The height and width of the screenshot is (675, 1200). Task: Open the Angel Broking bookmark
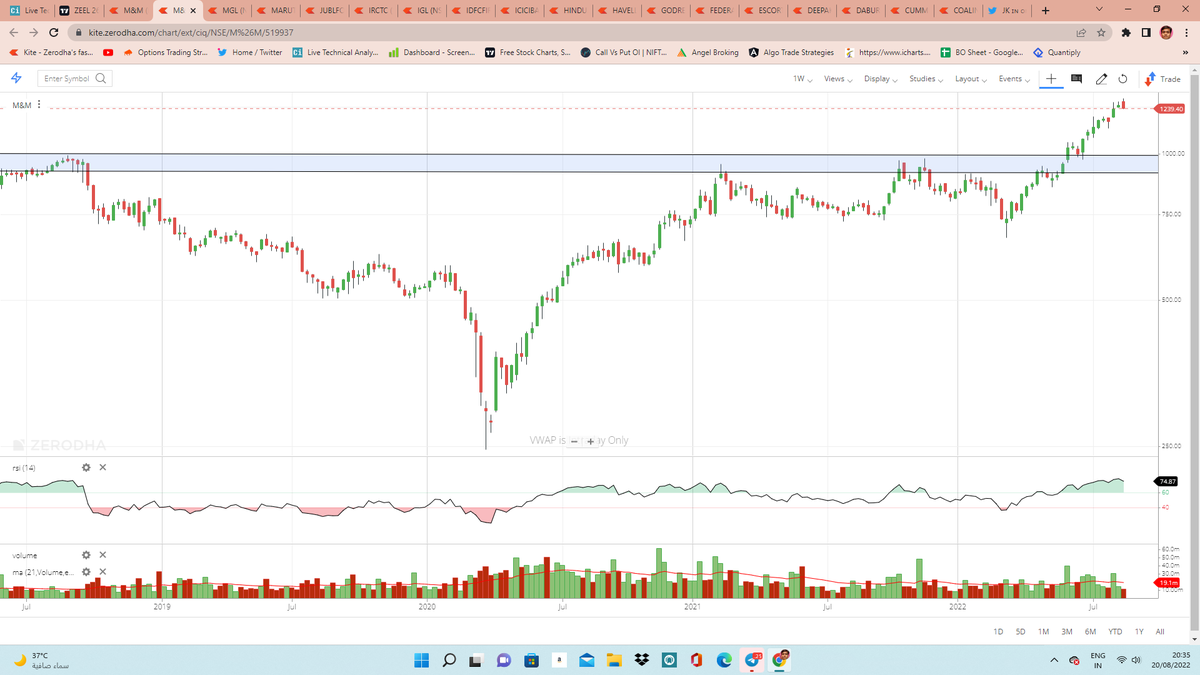[708, 52]
